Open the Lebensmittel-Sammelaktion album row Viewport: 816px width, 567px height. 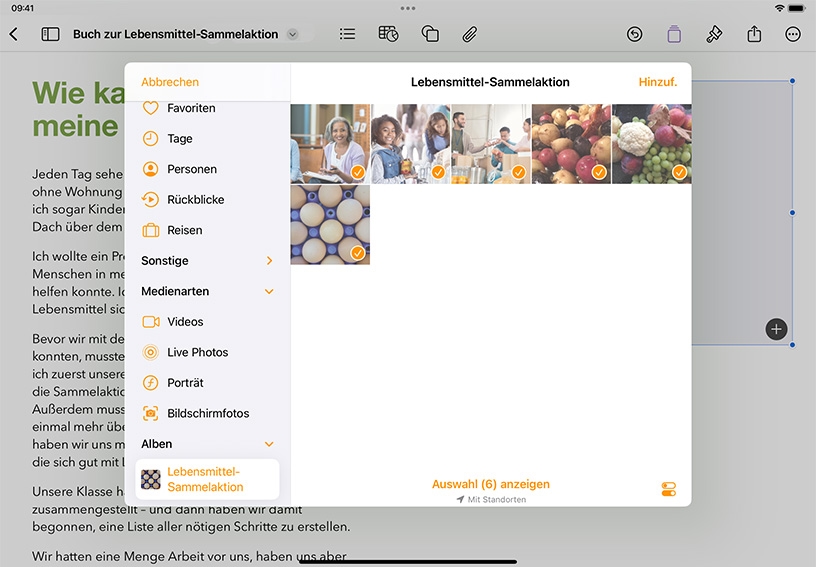[x=207, y=479]
